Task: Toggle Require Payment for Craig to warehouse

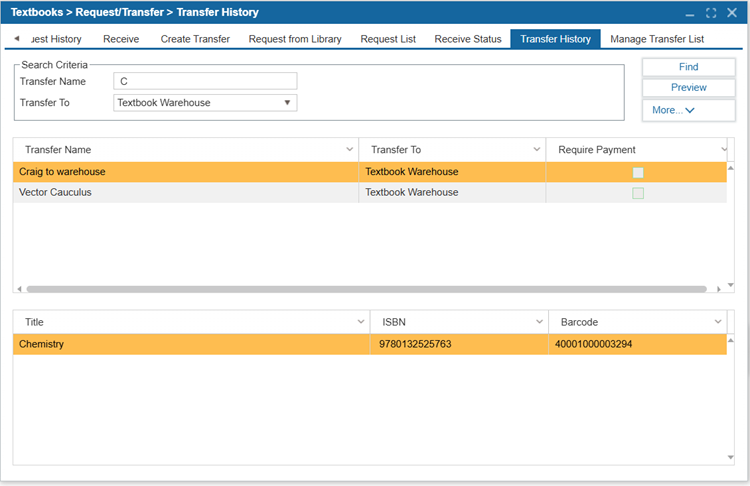Action: (x=638, y=173)
